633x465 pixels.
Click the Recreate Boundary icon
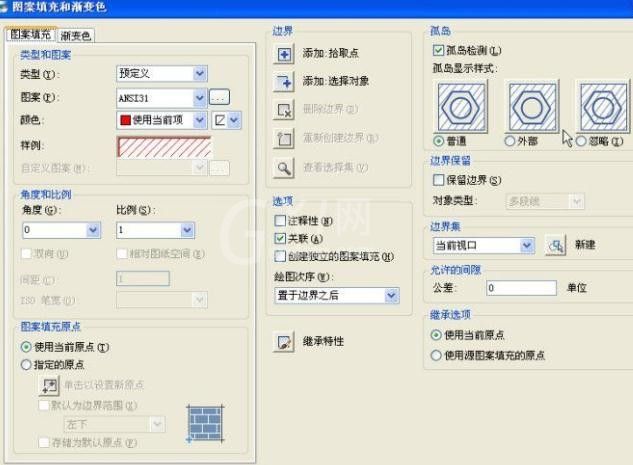[x=284, y=138]
